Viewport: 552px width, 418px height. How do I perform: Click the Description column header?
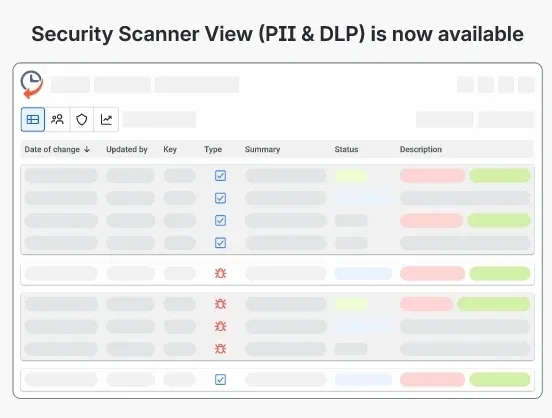click(421, 149)
